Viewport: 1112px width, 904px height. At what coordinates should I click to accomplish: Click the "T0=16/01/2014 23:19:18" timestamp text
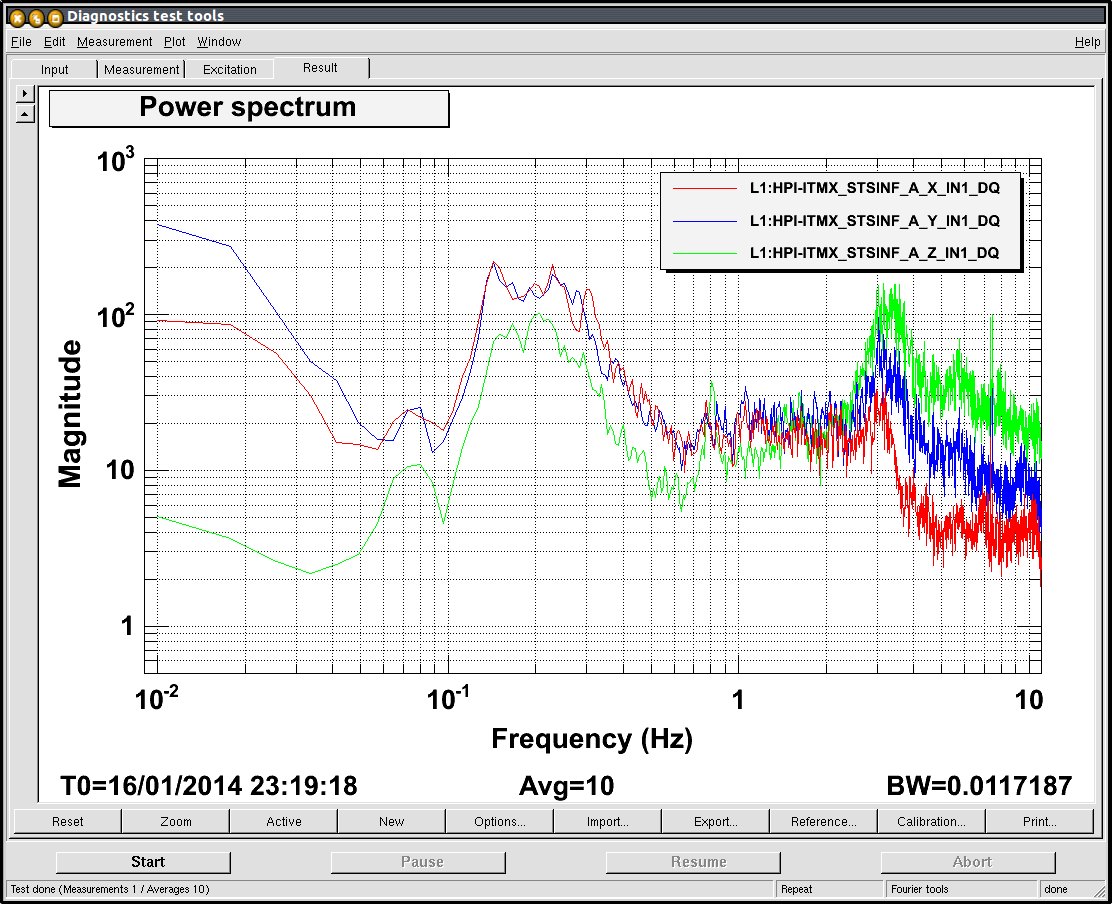(209, 786)
